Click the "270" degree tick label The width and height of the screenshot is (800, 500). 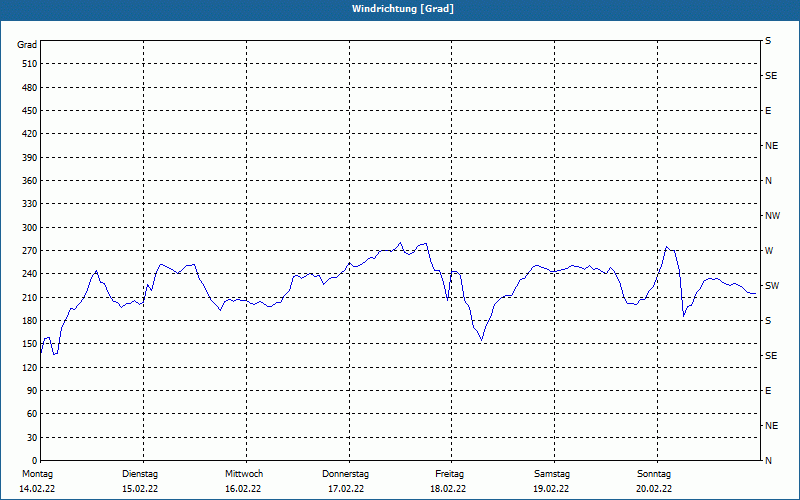(30, 251)
